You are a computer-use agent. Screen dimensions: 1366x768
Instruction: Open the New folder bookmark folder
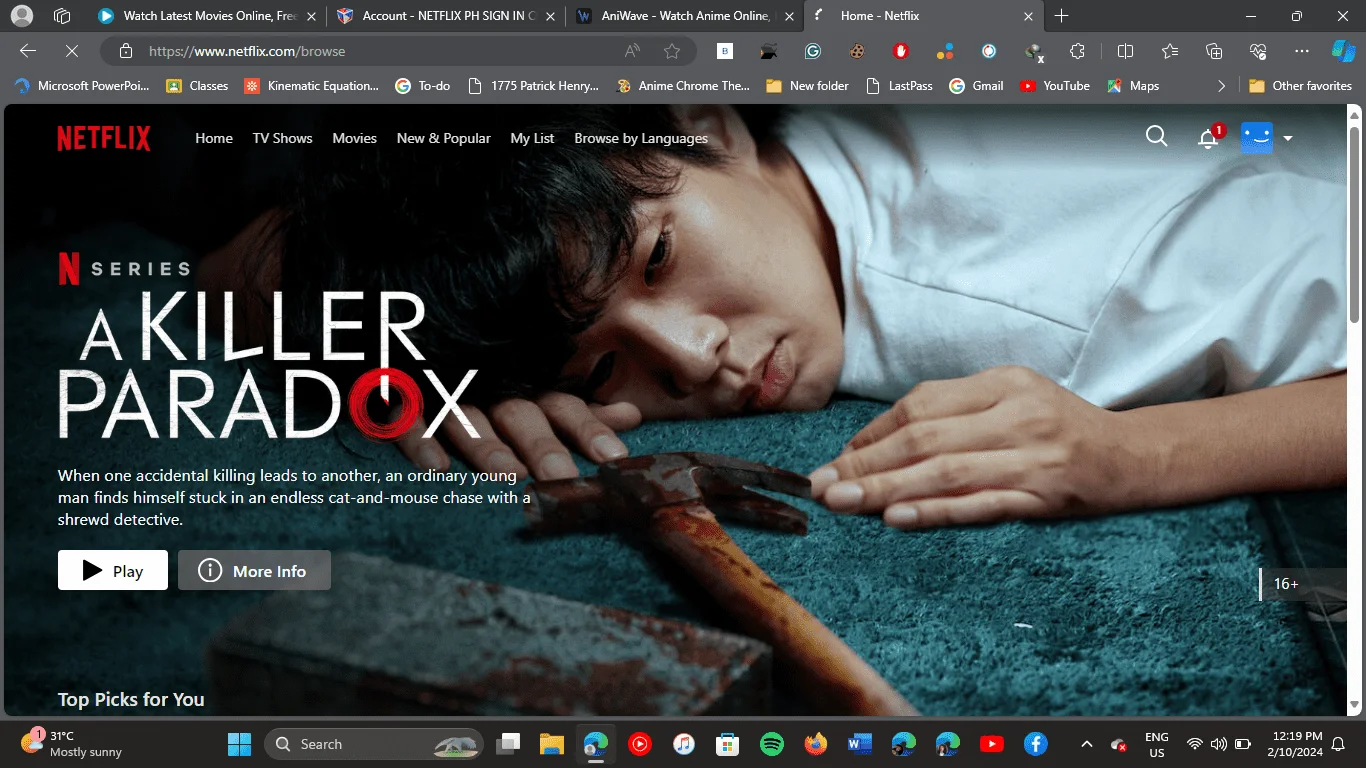pyautogui.click(x=807, y=86)
